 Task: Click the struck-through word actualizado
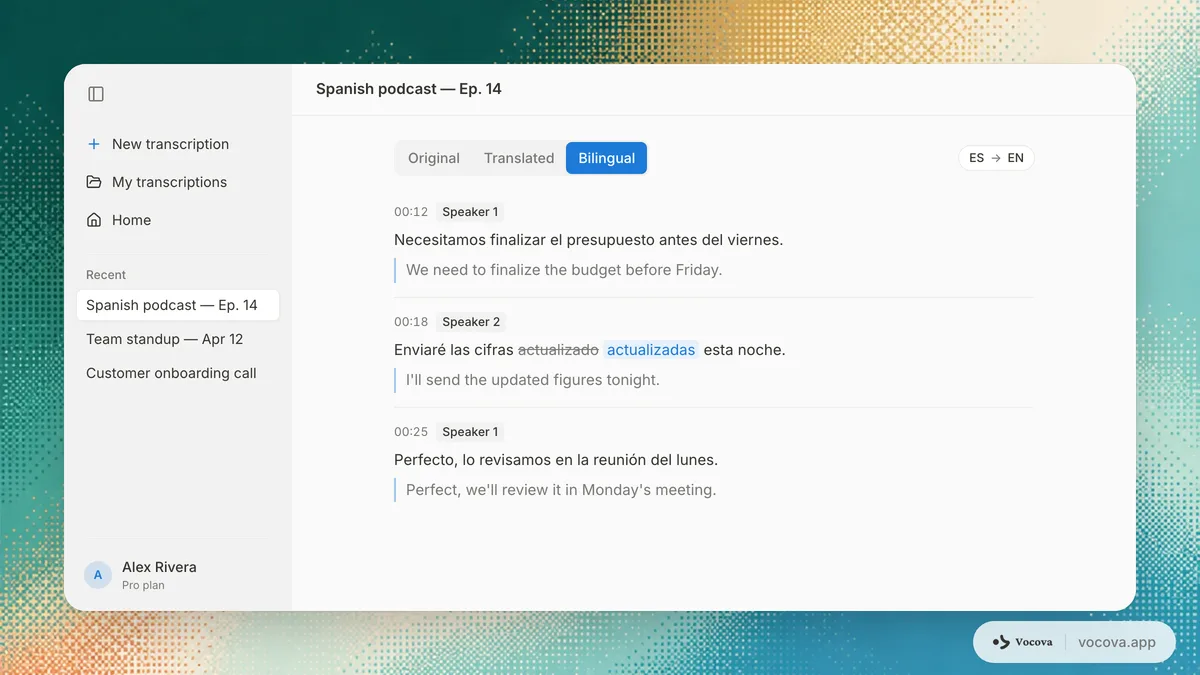tap(558, 350)
